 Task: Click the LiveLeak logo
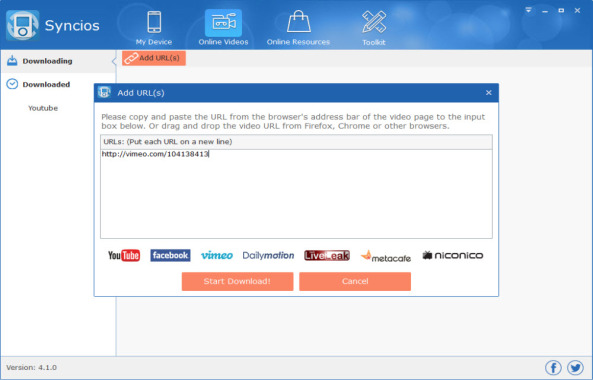[327, 256]
